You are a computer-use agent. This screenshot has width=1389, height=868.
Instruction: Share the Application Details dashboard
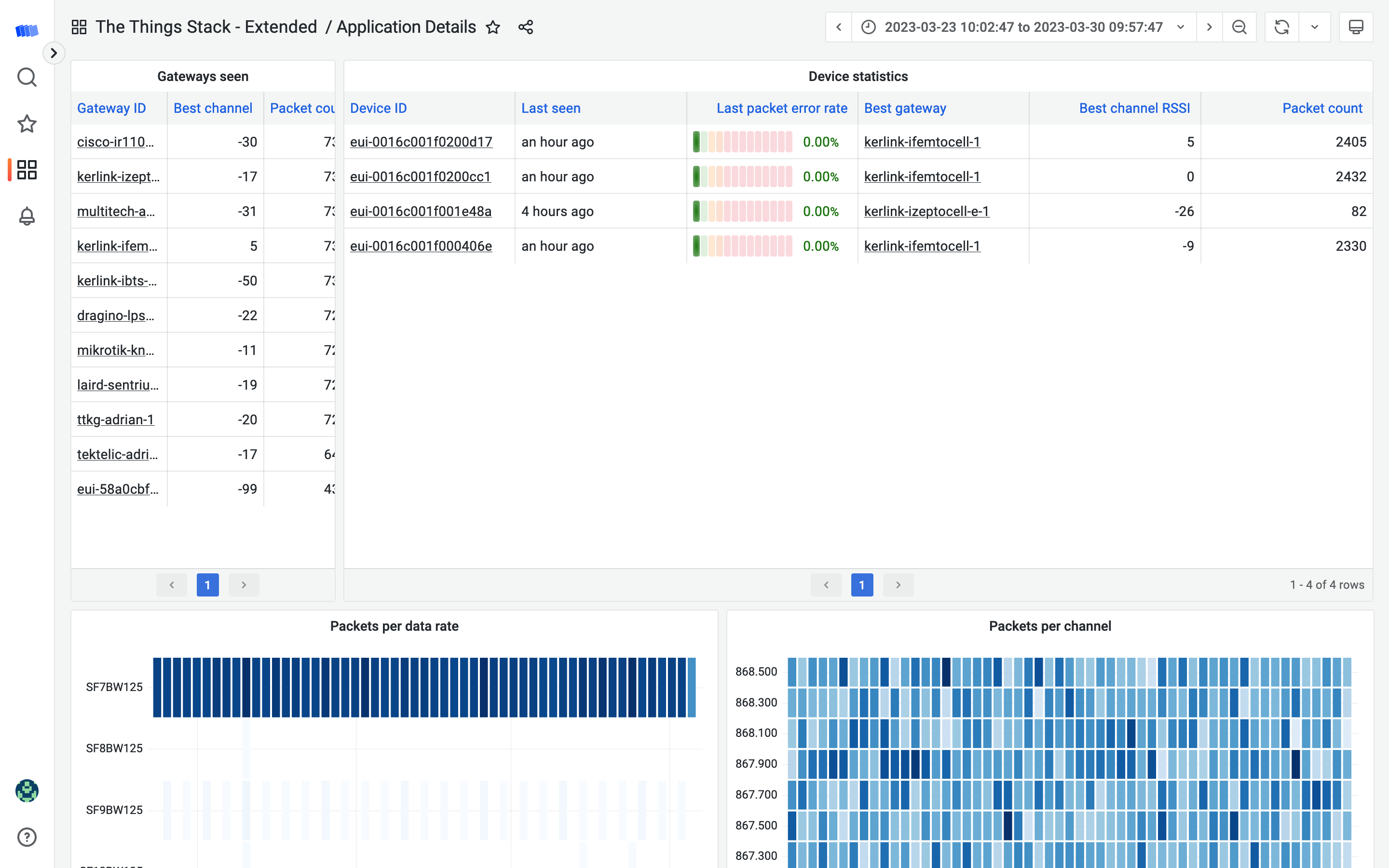(x=525, y=27)
